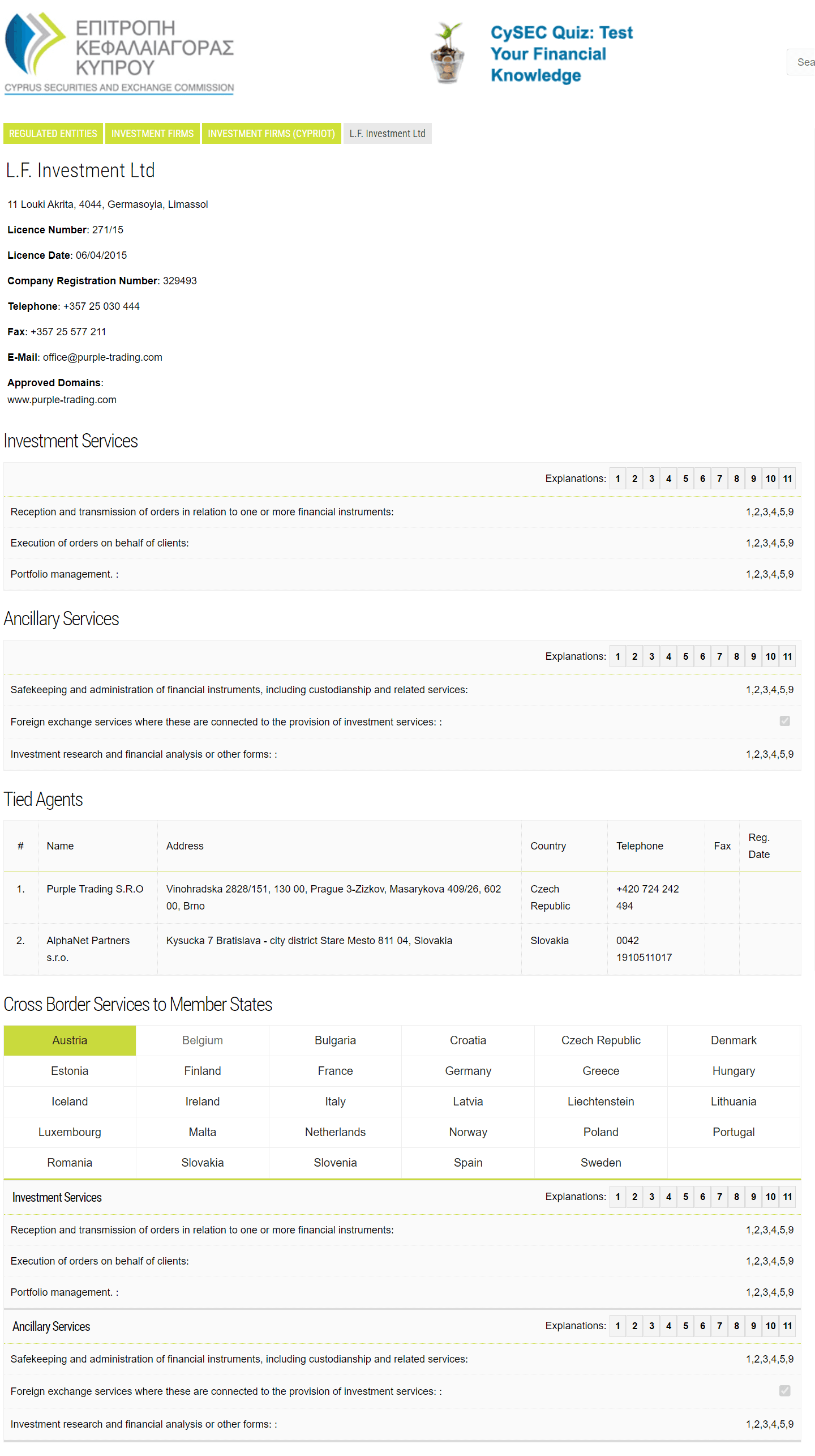This screenshot has width=815, height=1456.
Task: Show explanation 2 in cross-border Investment Services
Action: coord(634,1197)
